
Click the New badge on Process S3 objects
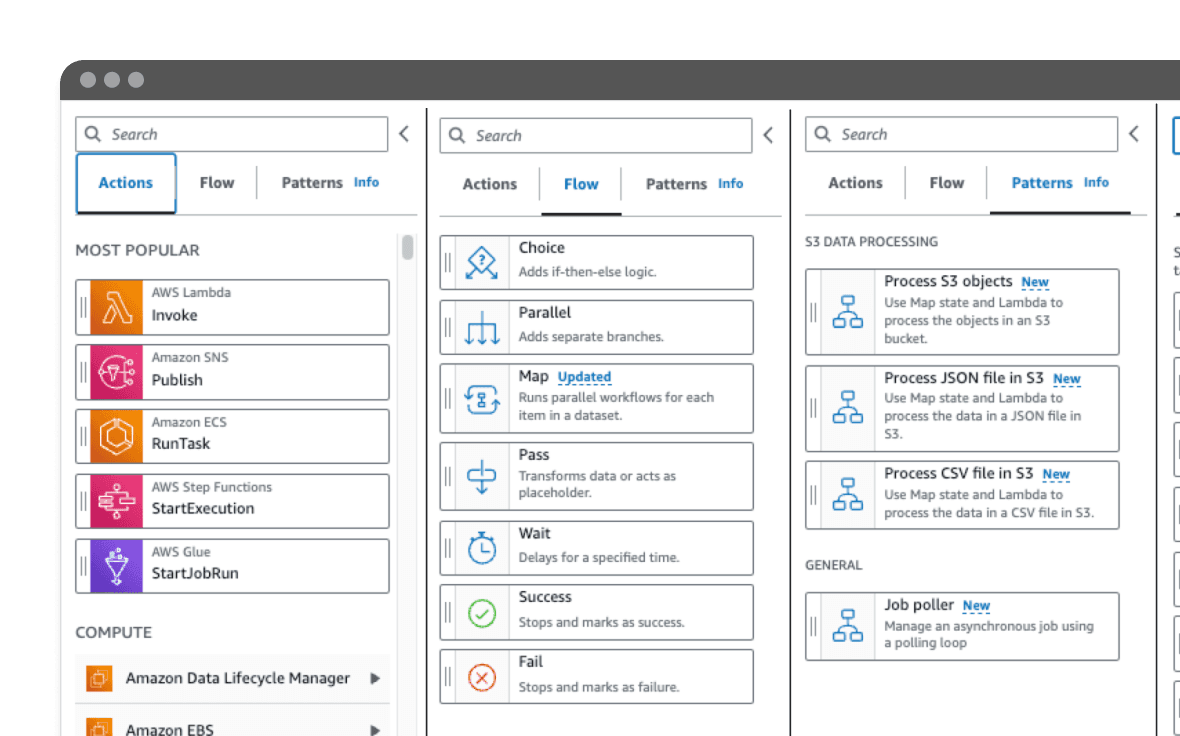pyautogui.click(x=1035, y=282)
